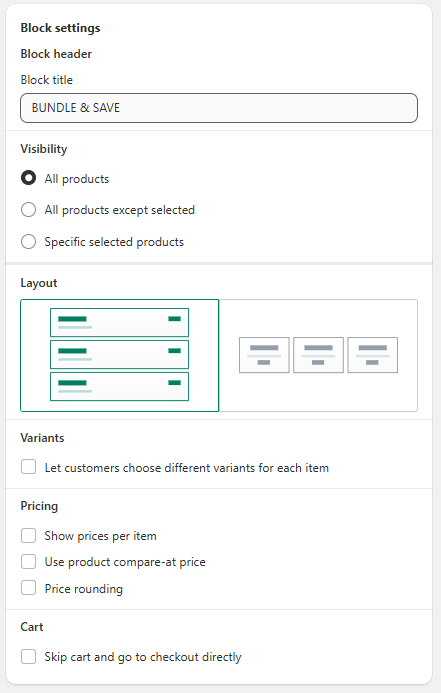This screenshot has width=441, height=693.
Task: Click the 'Price rounding' label text
Action: click(84, 589)
